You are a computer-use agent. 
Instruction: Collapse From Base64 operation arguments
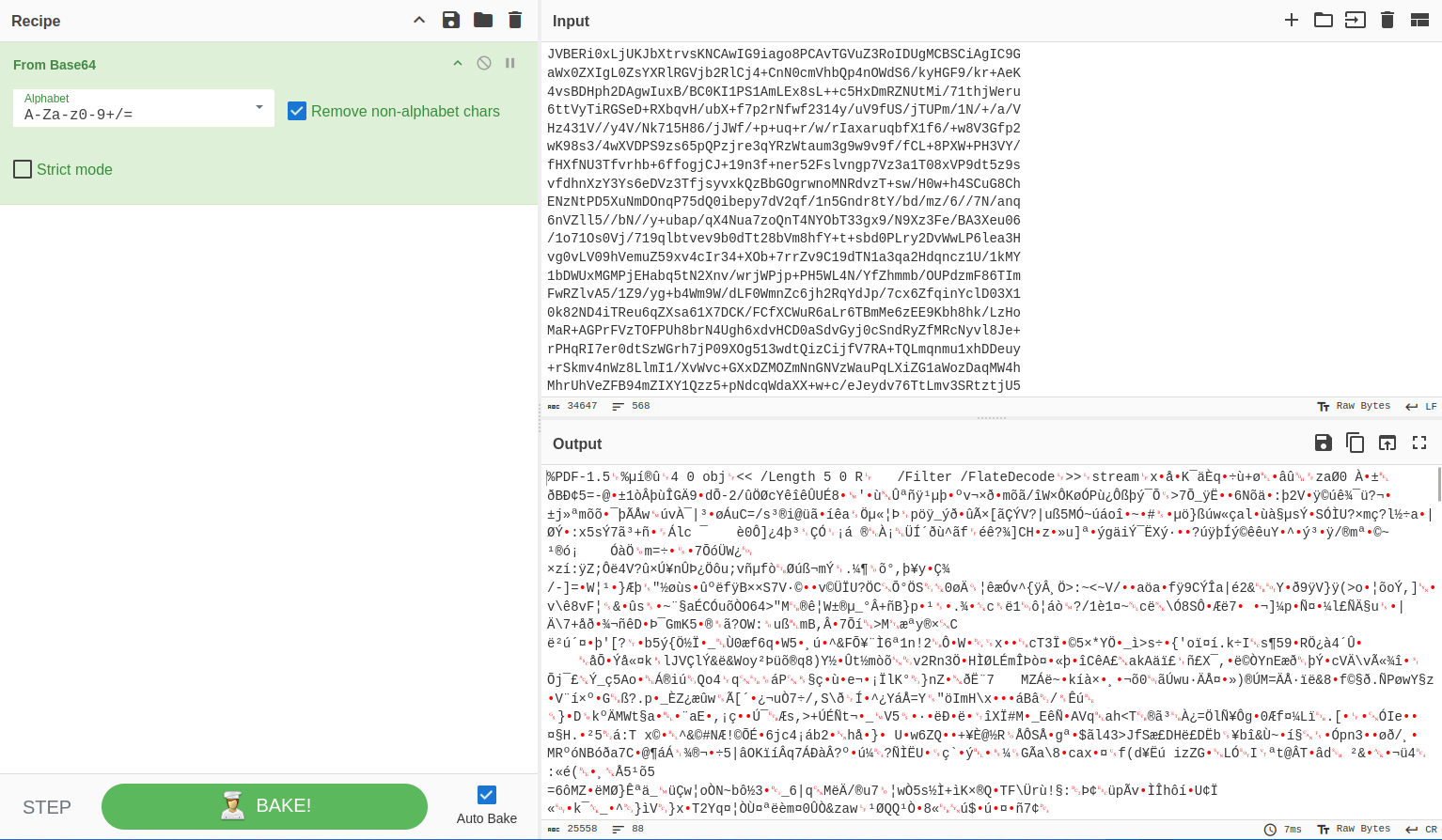click(458, 63)
